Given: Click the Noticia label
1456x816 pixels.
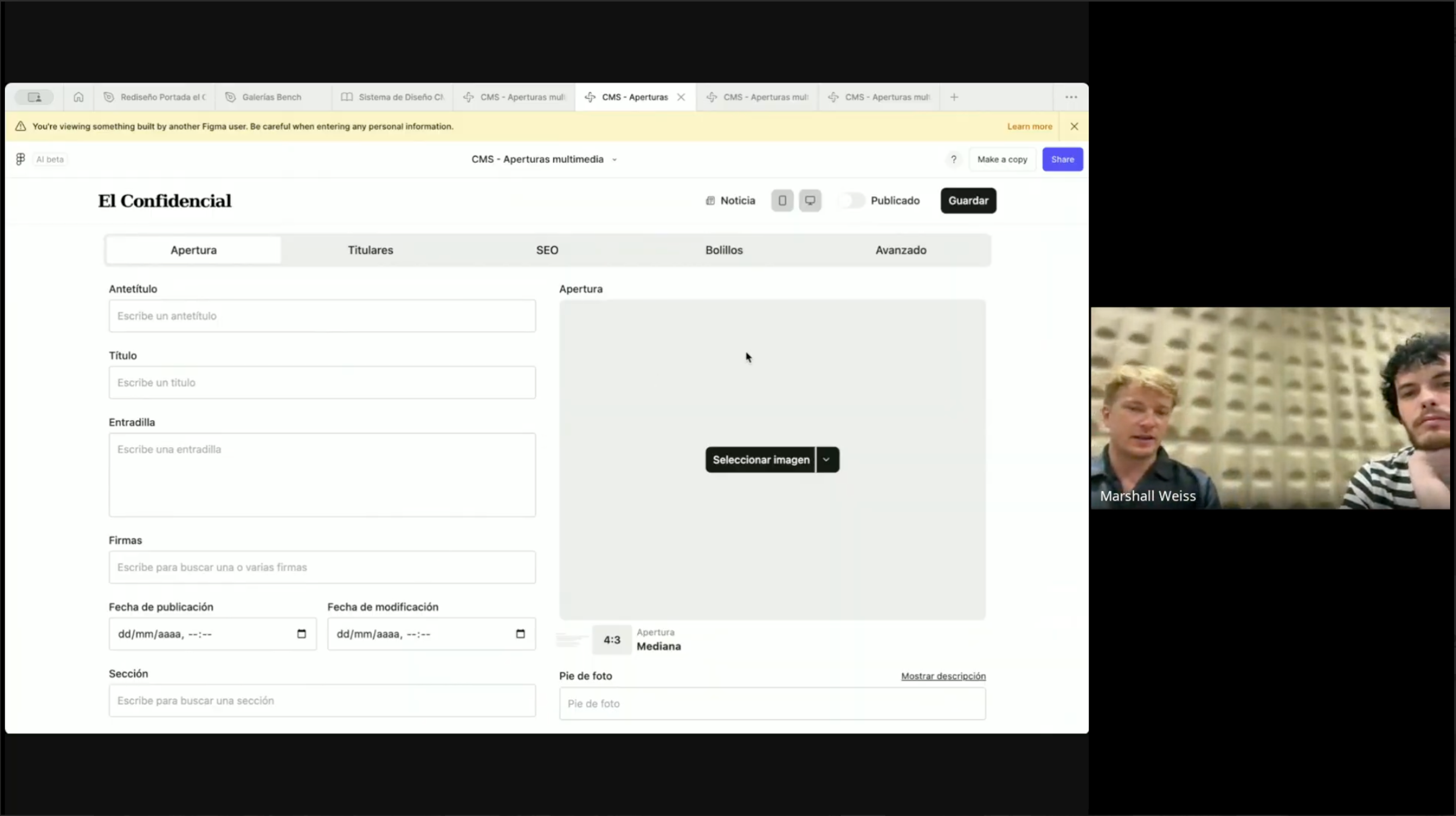Looking at the screenshot, I should (737, 201).
